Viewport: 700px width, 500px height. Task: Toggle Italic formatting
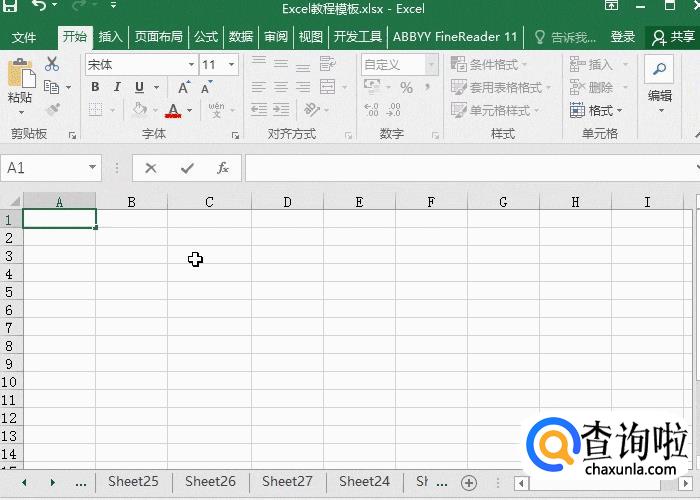coord(117,87)
